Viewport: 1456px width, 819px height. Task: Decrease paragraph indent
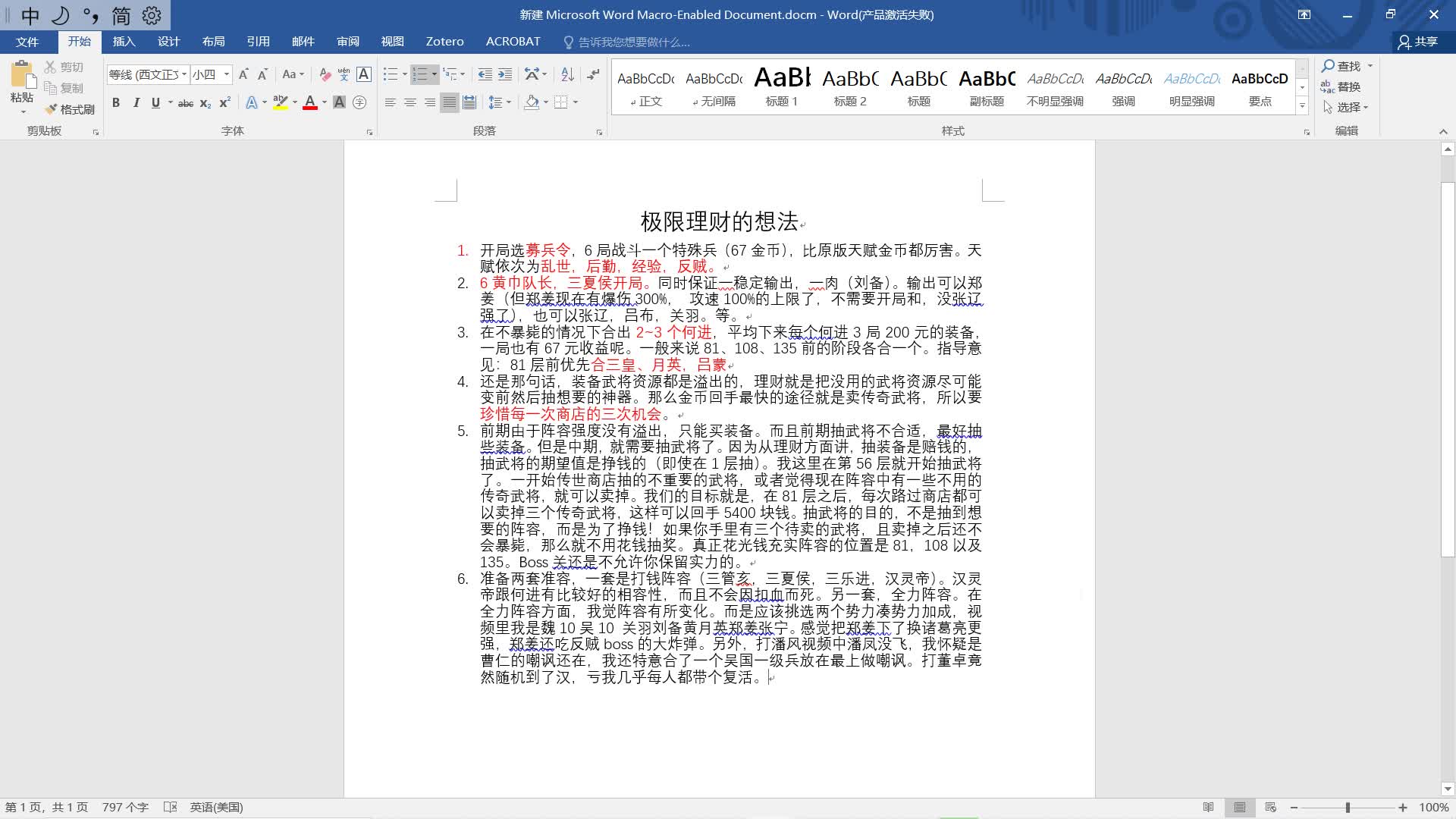[485, 74]
